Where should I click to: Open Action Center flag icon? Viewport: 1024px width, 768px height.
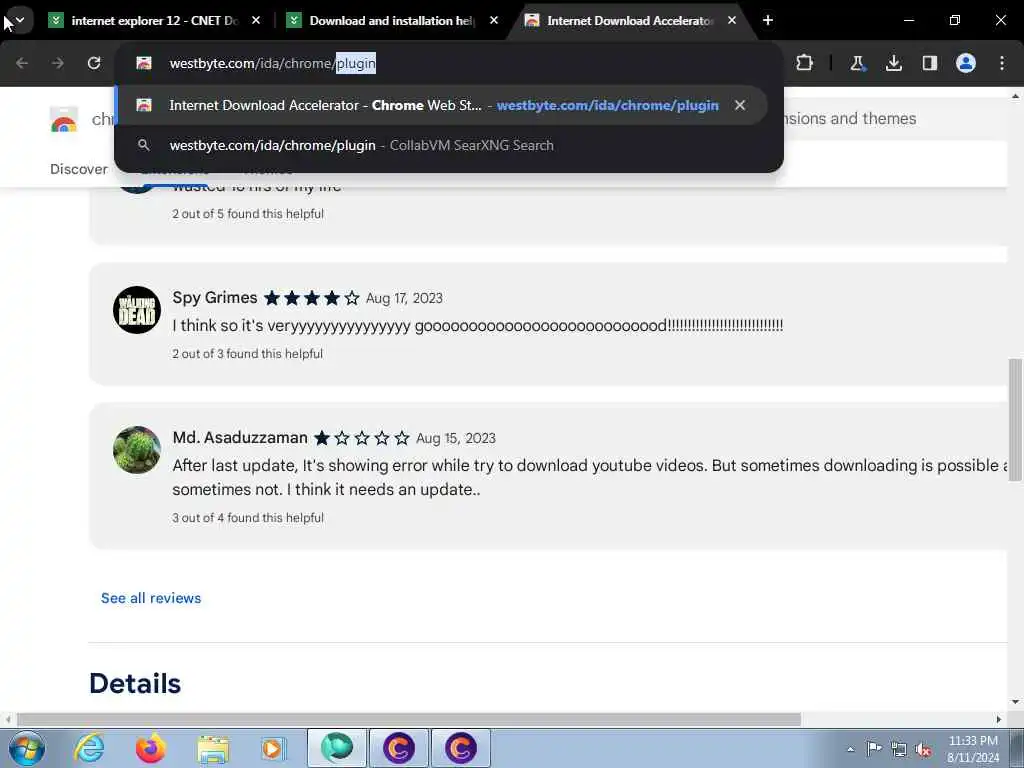874,748
